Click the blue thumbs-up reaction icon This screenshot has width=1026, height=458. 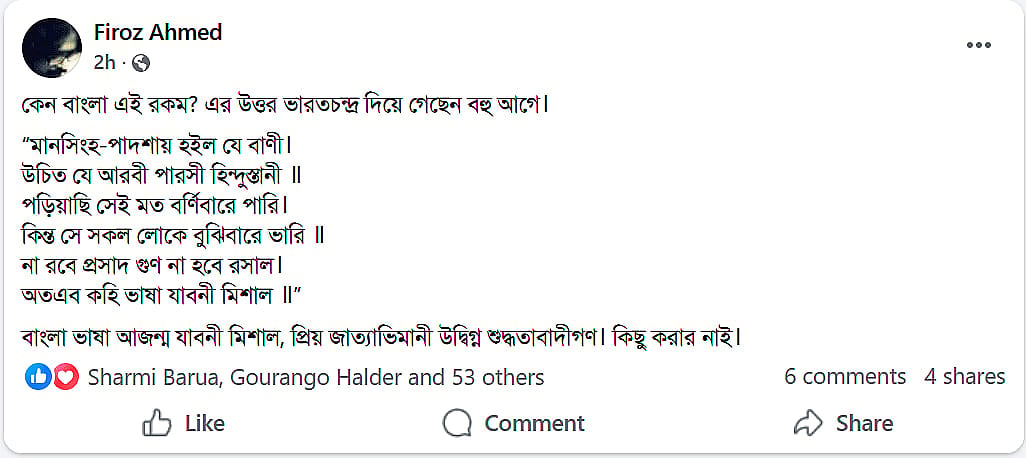tap(38, 377)
